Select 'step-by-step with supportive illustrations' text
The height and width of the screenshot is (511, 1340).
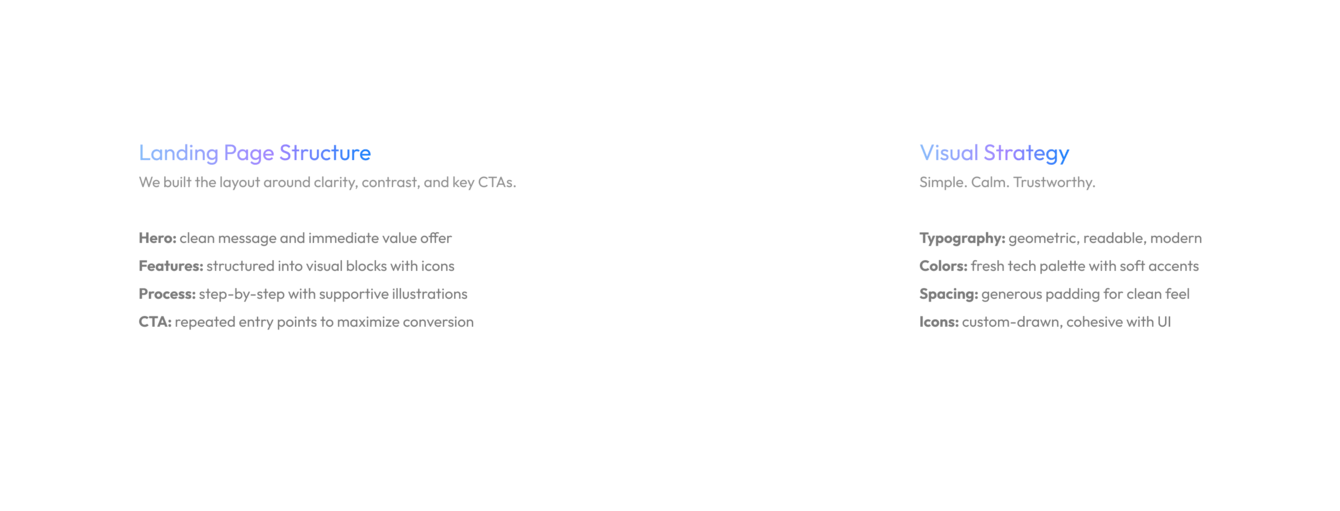(333, 294)
